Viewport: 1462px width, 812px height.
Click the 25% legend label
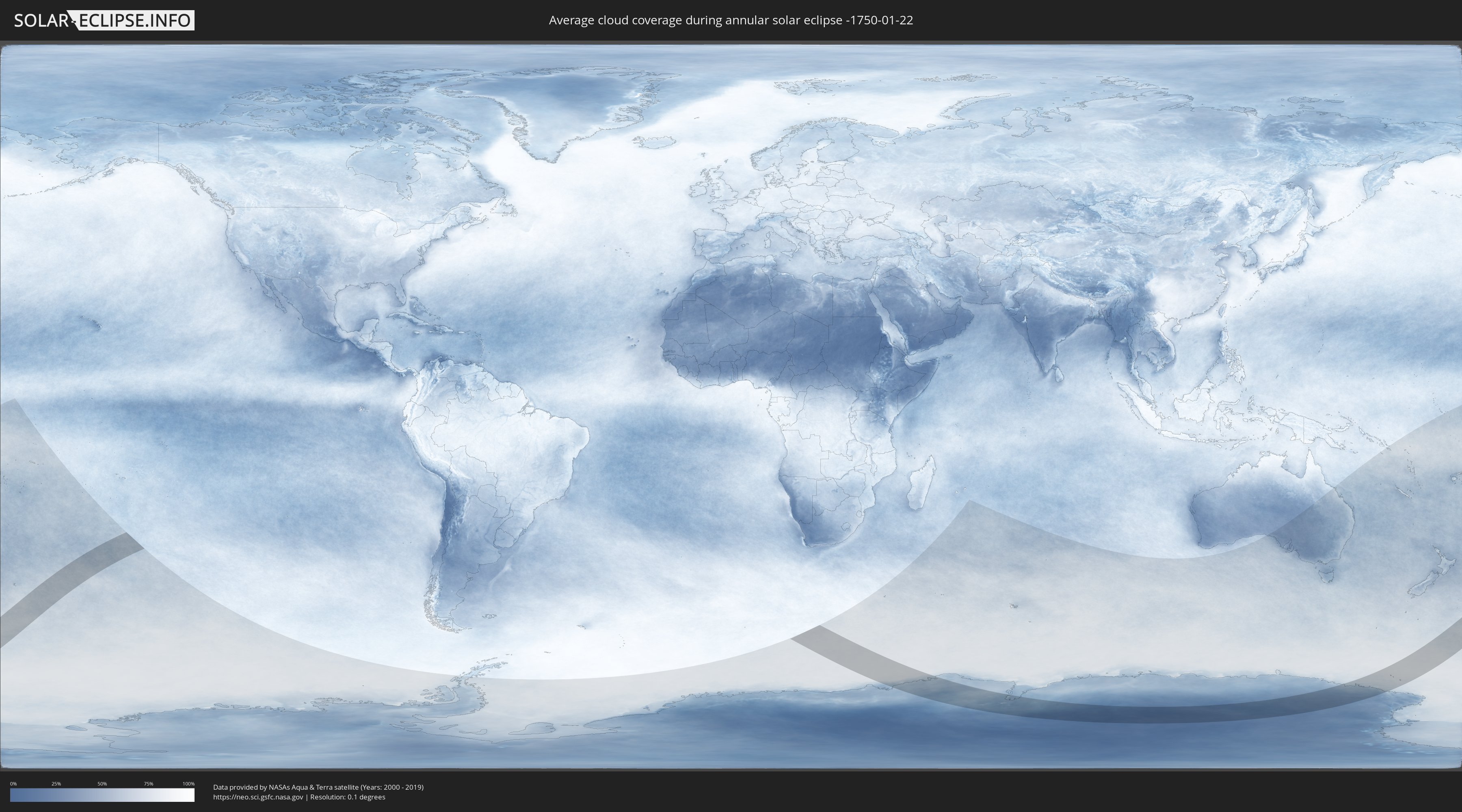[56, 784]
